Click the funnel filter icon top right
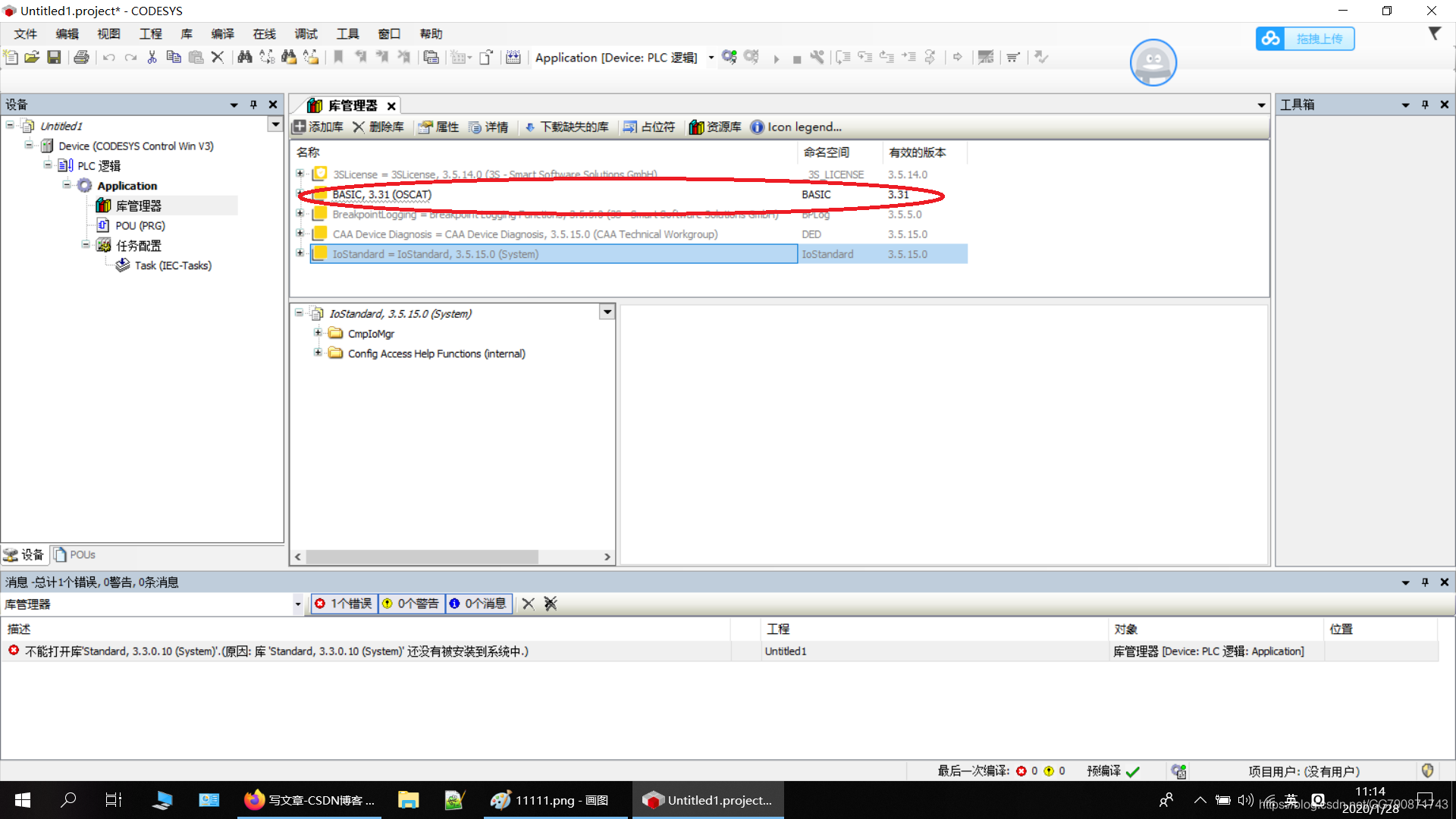The width and height of the screenshot is (1456, 819). 1434,33
